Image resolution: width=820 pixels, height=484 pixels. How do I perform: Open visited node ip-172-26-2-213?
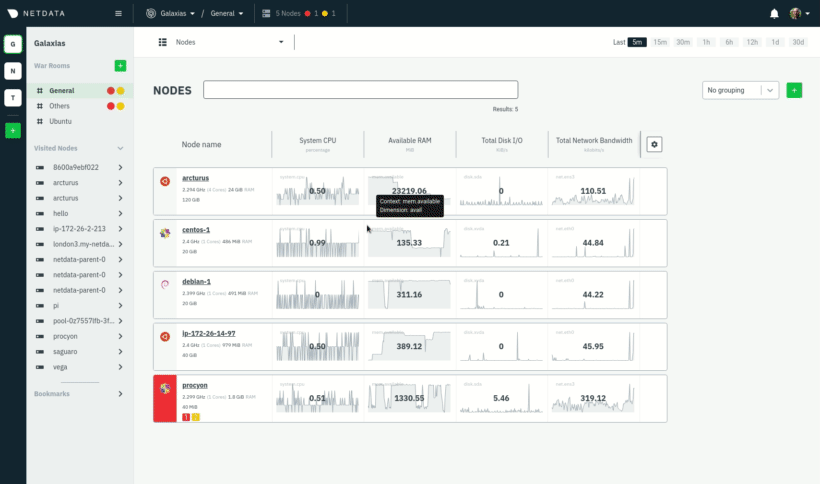[x=79, y=229]
